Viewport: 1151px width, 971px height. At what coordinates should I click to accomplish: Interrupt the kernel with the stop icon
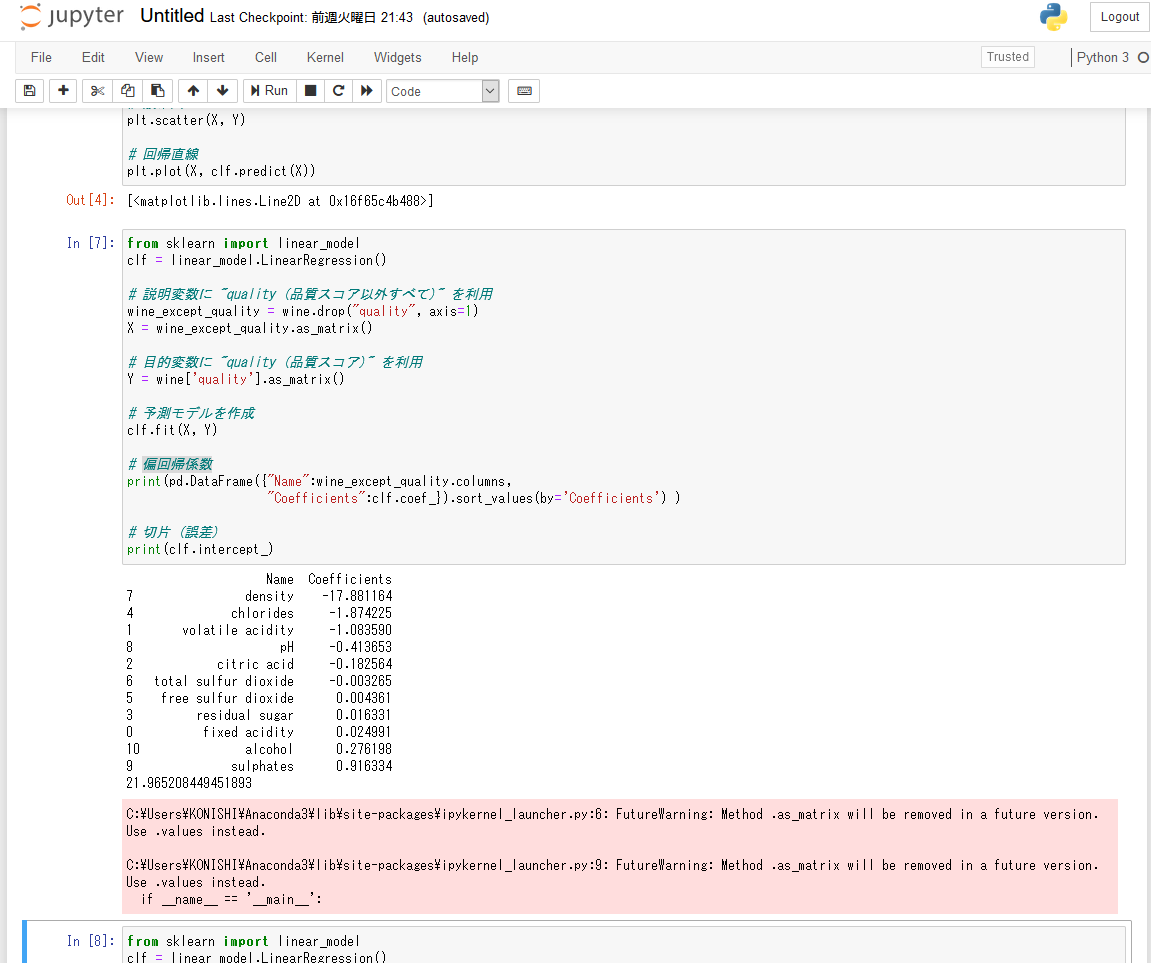coord(311,91)
